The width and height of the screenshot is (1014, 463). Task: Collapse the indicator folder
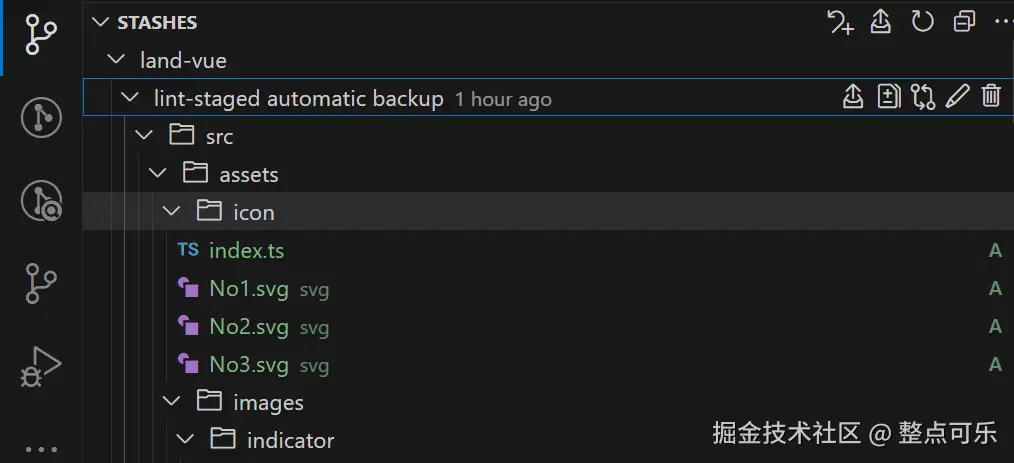pos(186,440)
